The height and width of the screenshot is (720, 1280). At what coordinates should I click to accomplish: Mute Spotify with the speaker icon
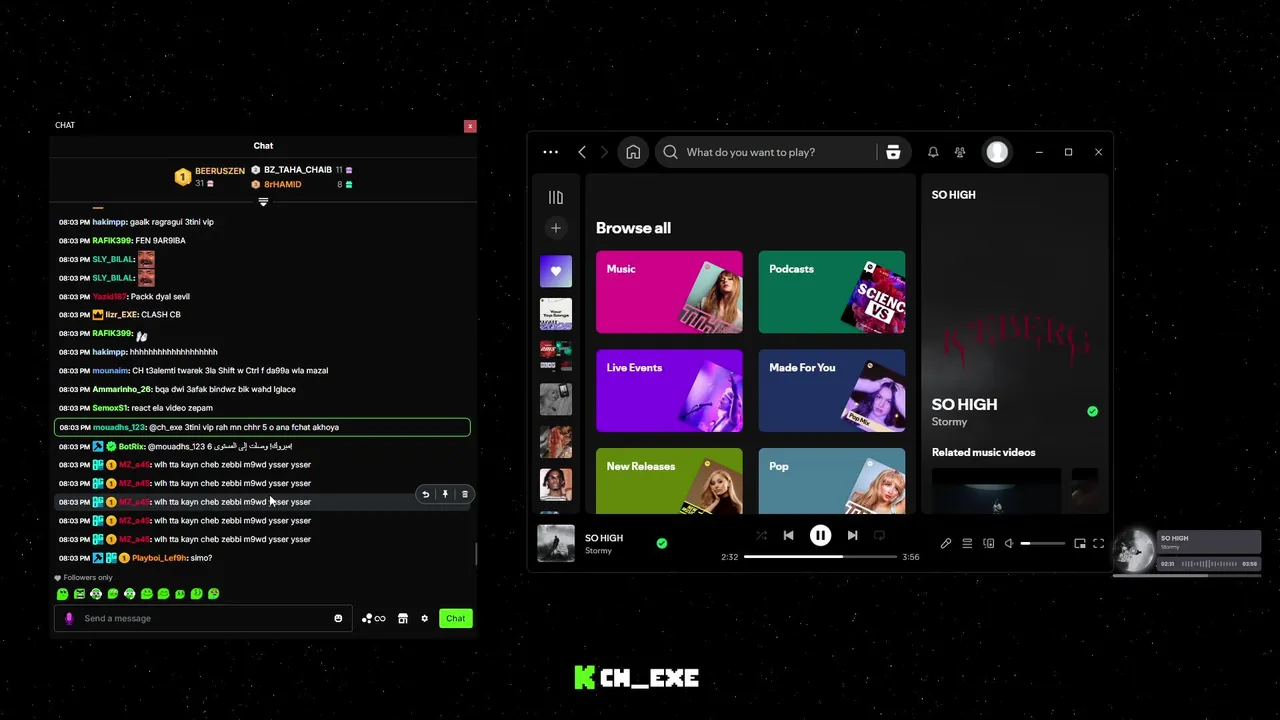pyautogui.click(x=1009, y=543)
